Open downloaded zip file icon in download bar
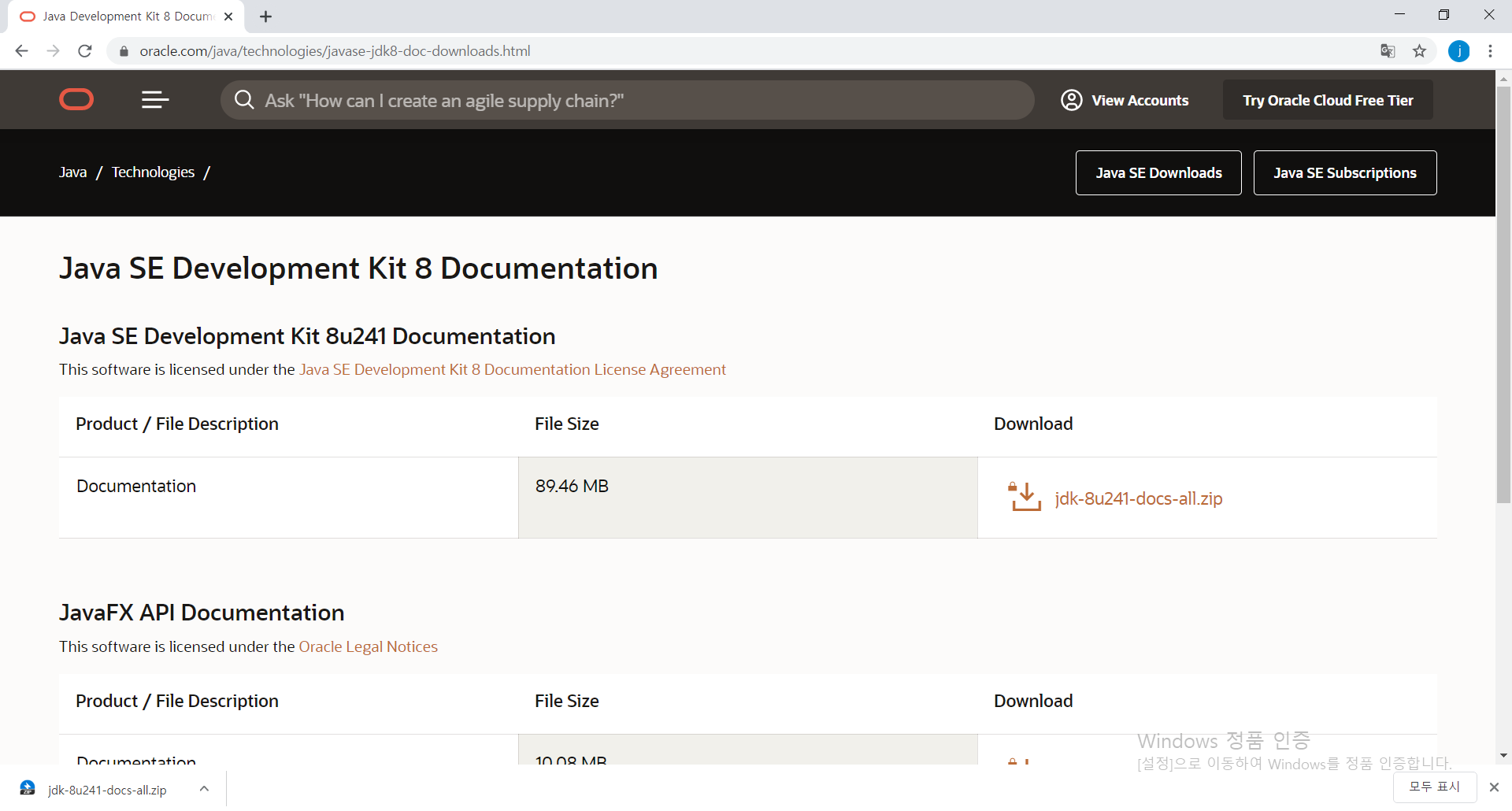 (28, 788)
